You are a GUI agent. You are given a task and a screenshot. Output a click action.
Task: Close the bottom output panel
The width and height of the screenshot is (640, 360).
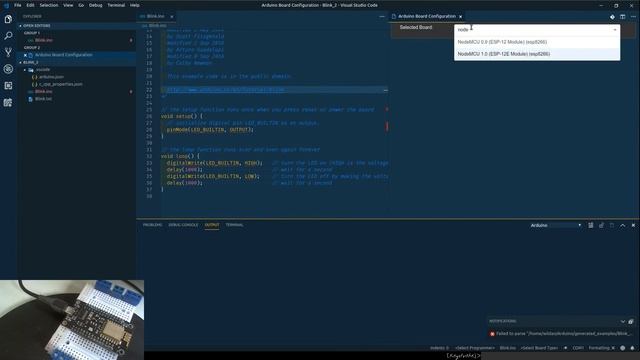[x=633, y=225]
